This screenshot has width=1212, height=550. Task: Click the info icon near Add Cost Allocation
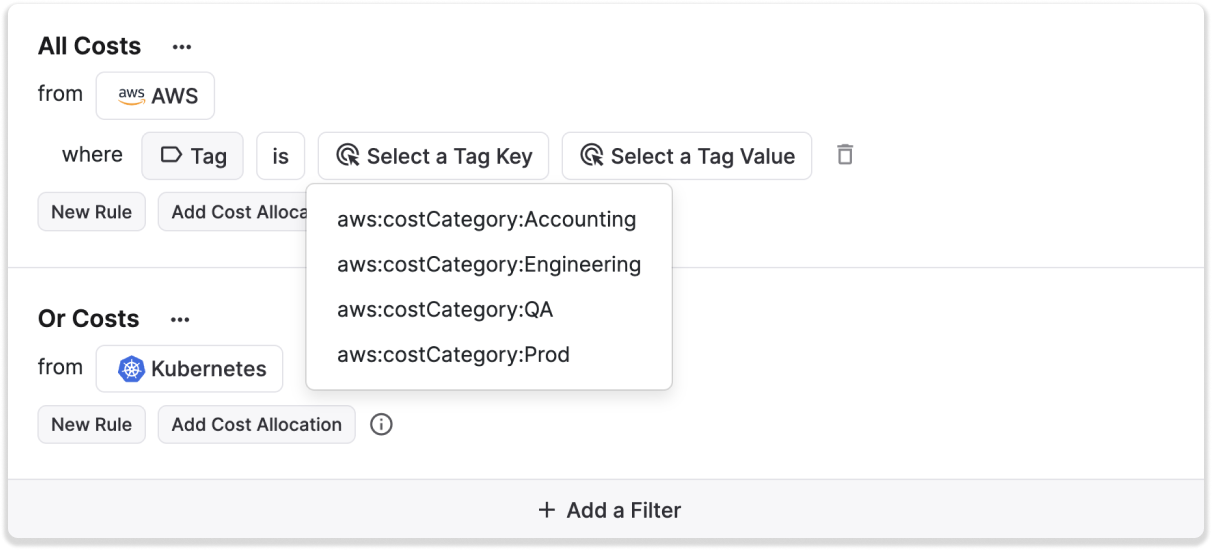tap(381, 424)
